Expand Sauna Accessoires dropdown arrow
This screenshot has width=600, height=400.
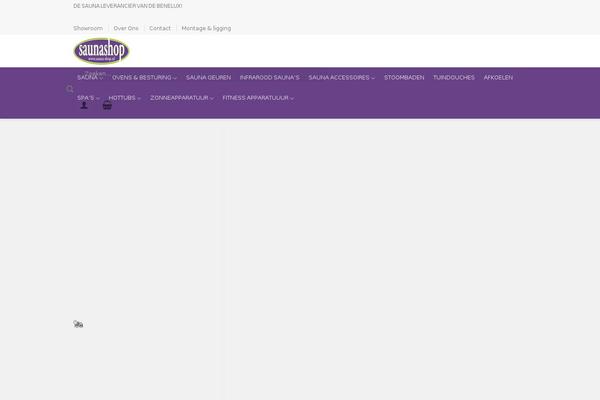[x=373, y=78]
